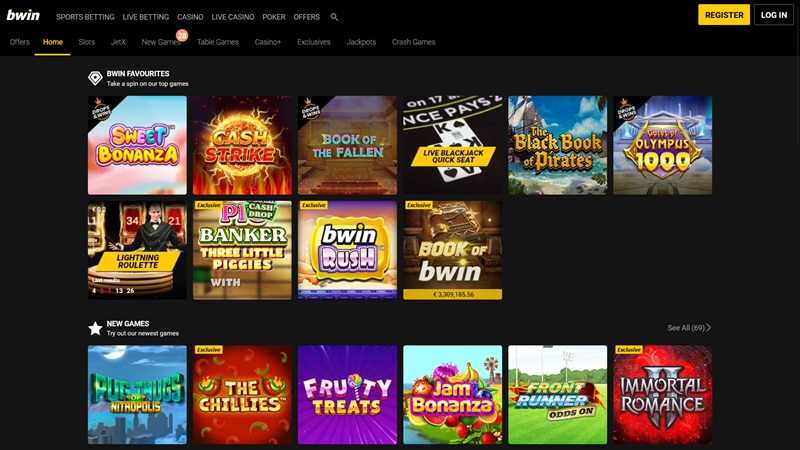
Task: Open See All (69) new games link
Action: point(689,328)
